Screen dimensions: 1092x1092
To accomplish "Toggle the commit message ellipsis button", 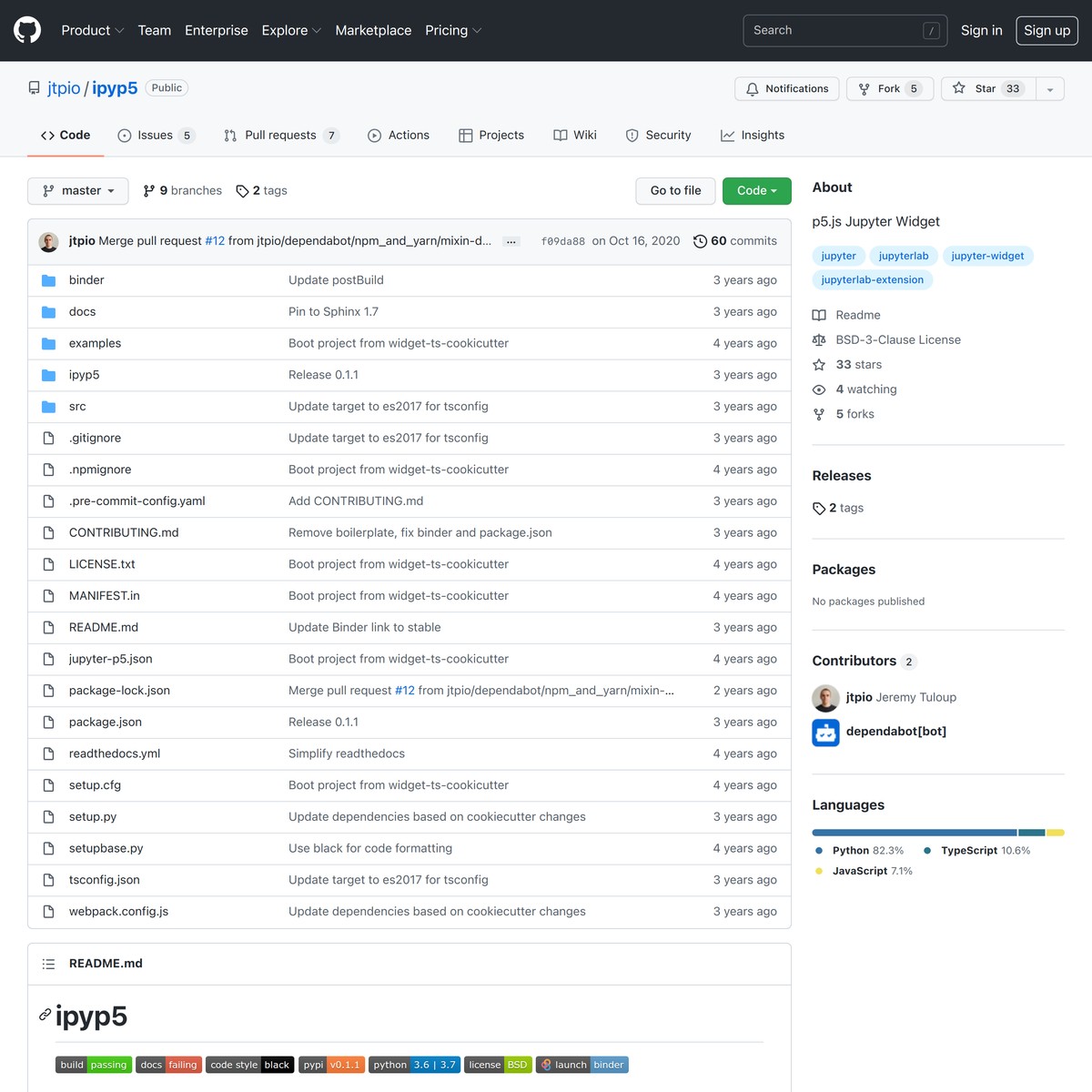I will pyautogui.click(x=511, y=241).
